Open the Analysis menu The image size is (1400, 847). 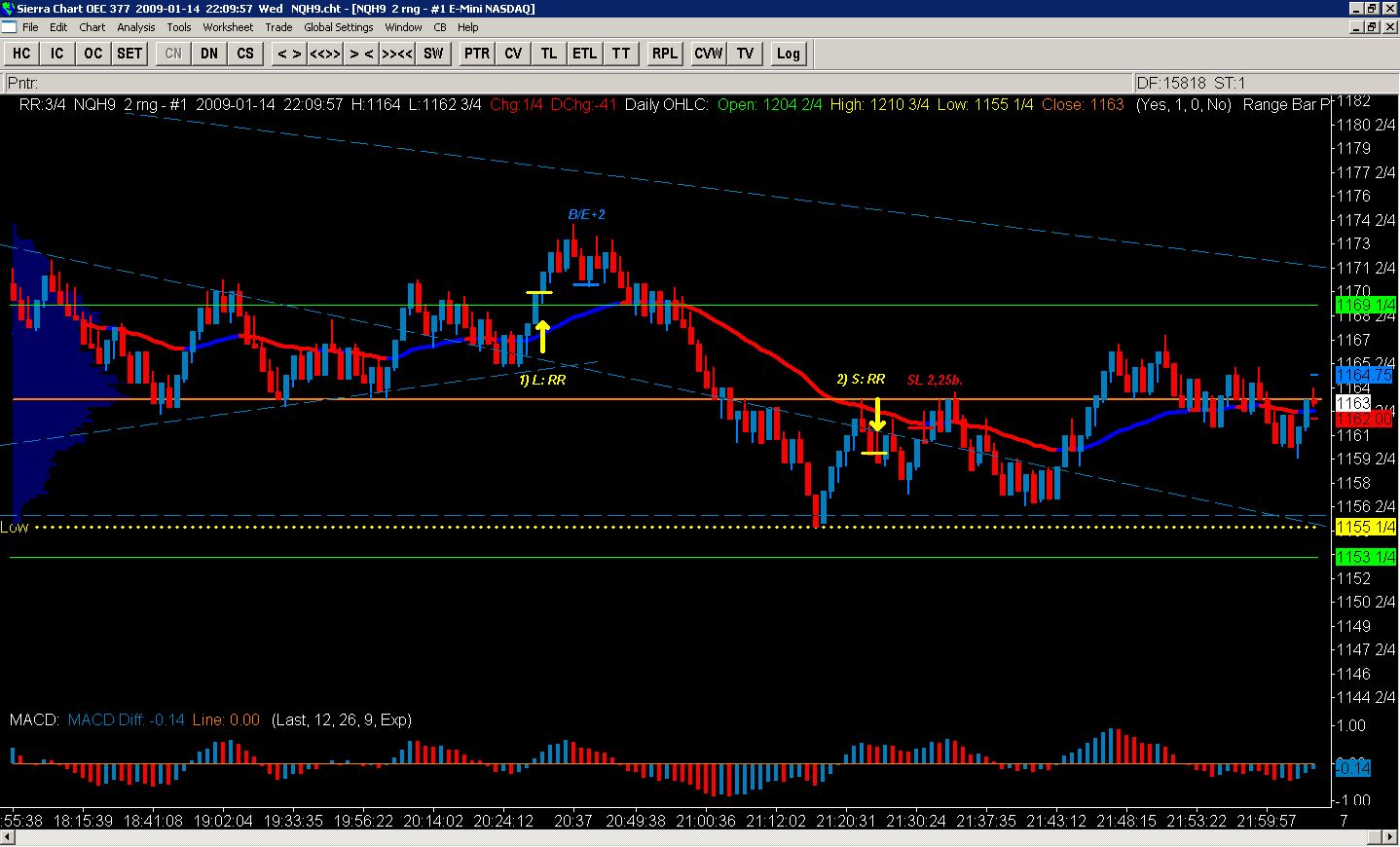coord(136,27)
